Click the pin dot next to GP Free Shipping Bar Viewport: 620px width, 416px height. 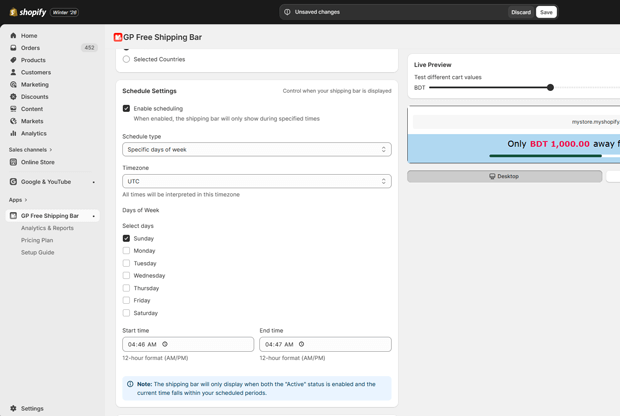[94, 216]
